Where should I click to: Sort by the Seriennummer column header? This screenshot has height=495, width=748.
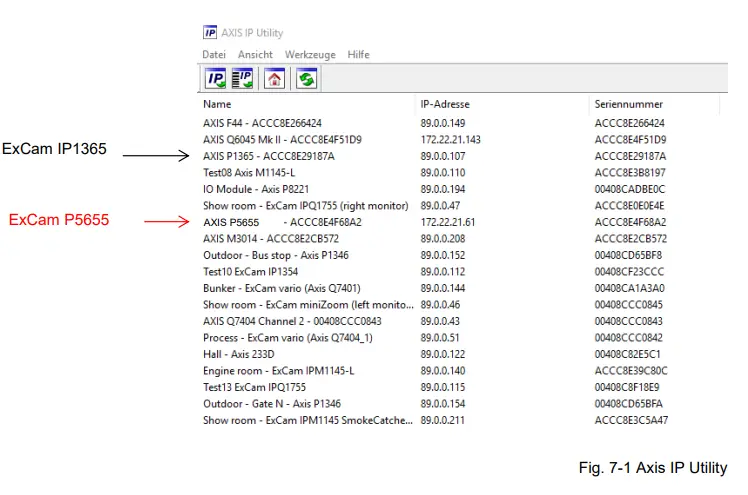(628, 104)
